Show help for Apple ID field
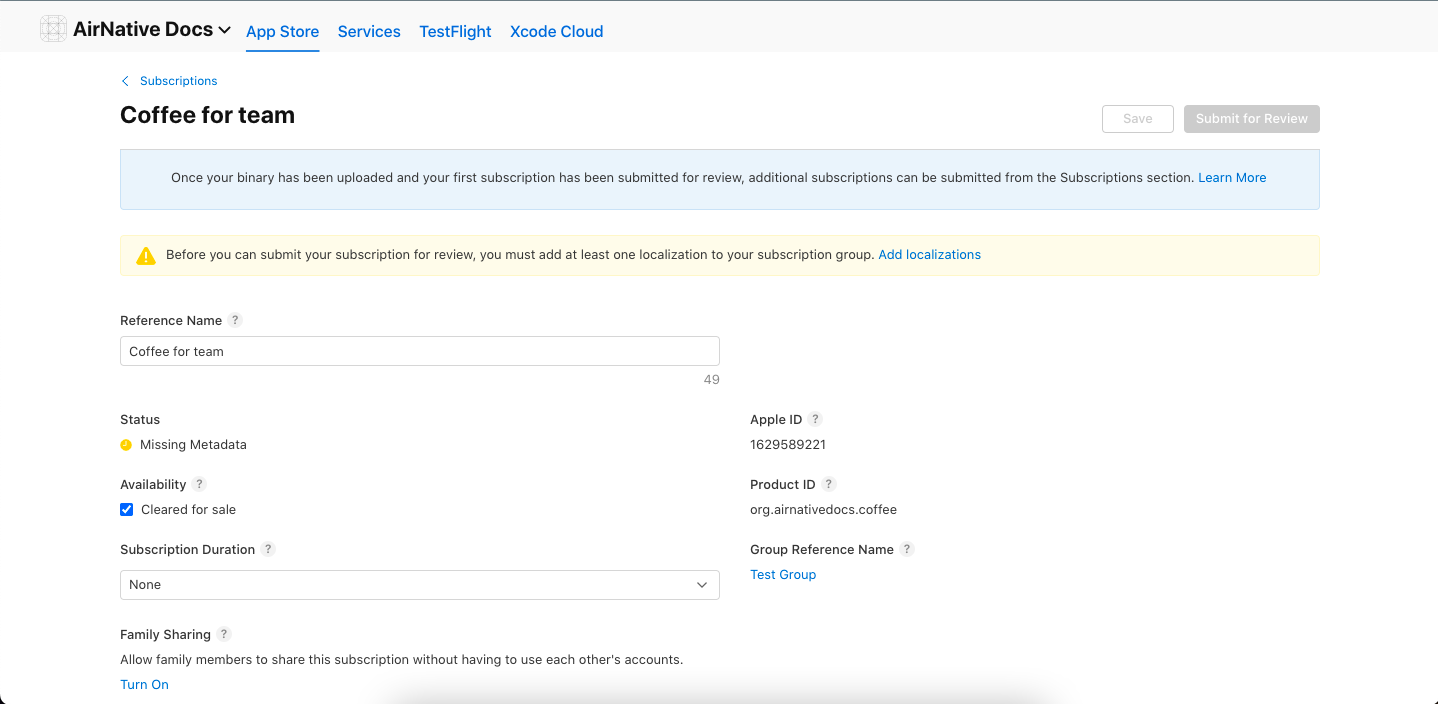The width and height of the screenshot is (1438, 704). tap(815, 419)
